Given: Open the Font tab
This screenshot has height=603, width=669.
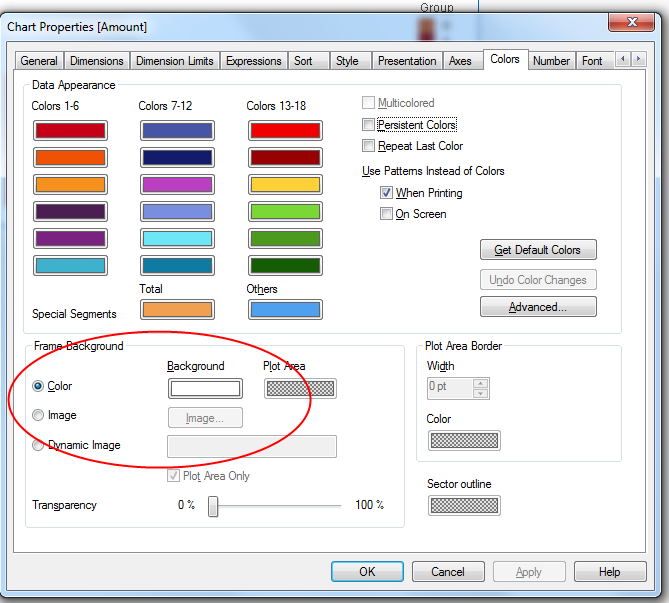Looking at the screenshot, I should click(595, 61).
